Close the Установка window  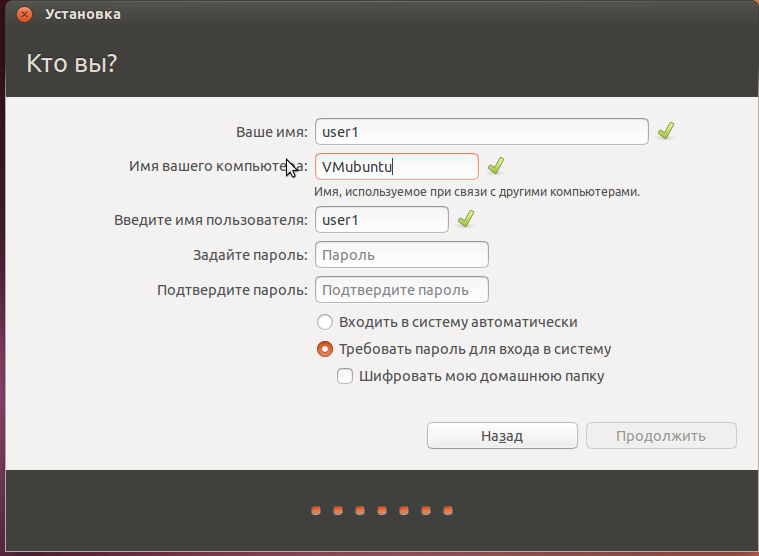(x=24, y=15)
